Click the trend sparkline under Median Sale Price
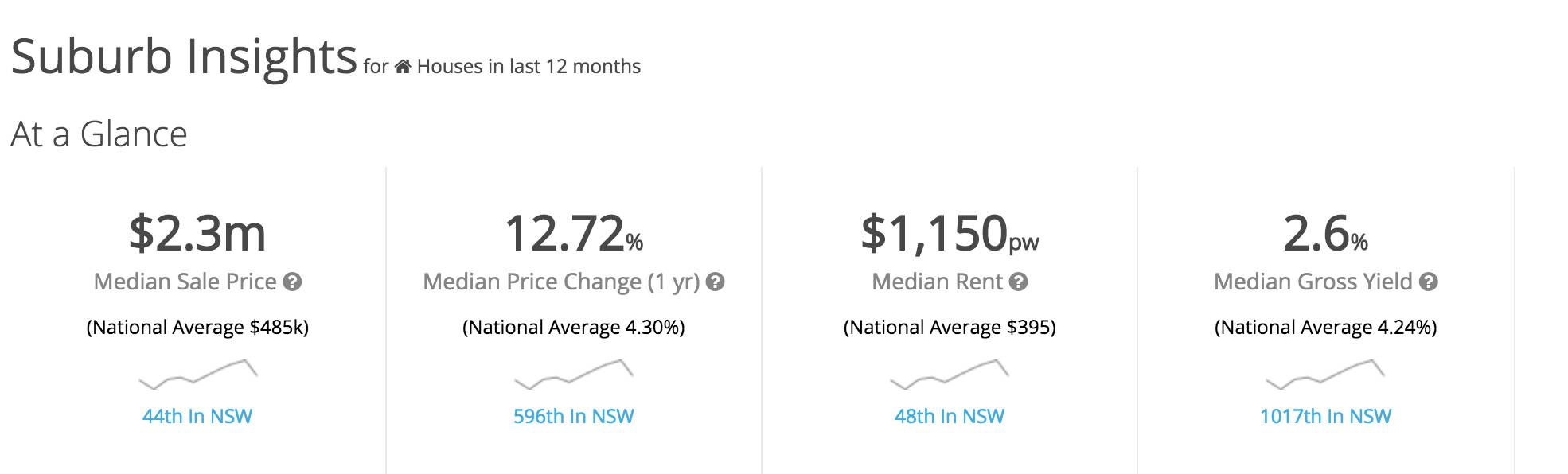The width and height of the screenshot is (1568, 474). [198, 374]
